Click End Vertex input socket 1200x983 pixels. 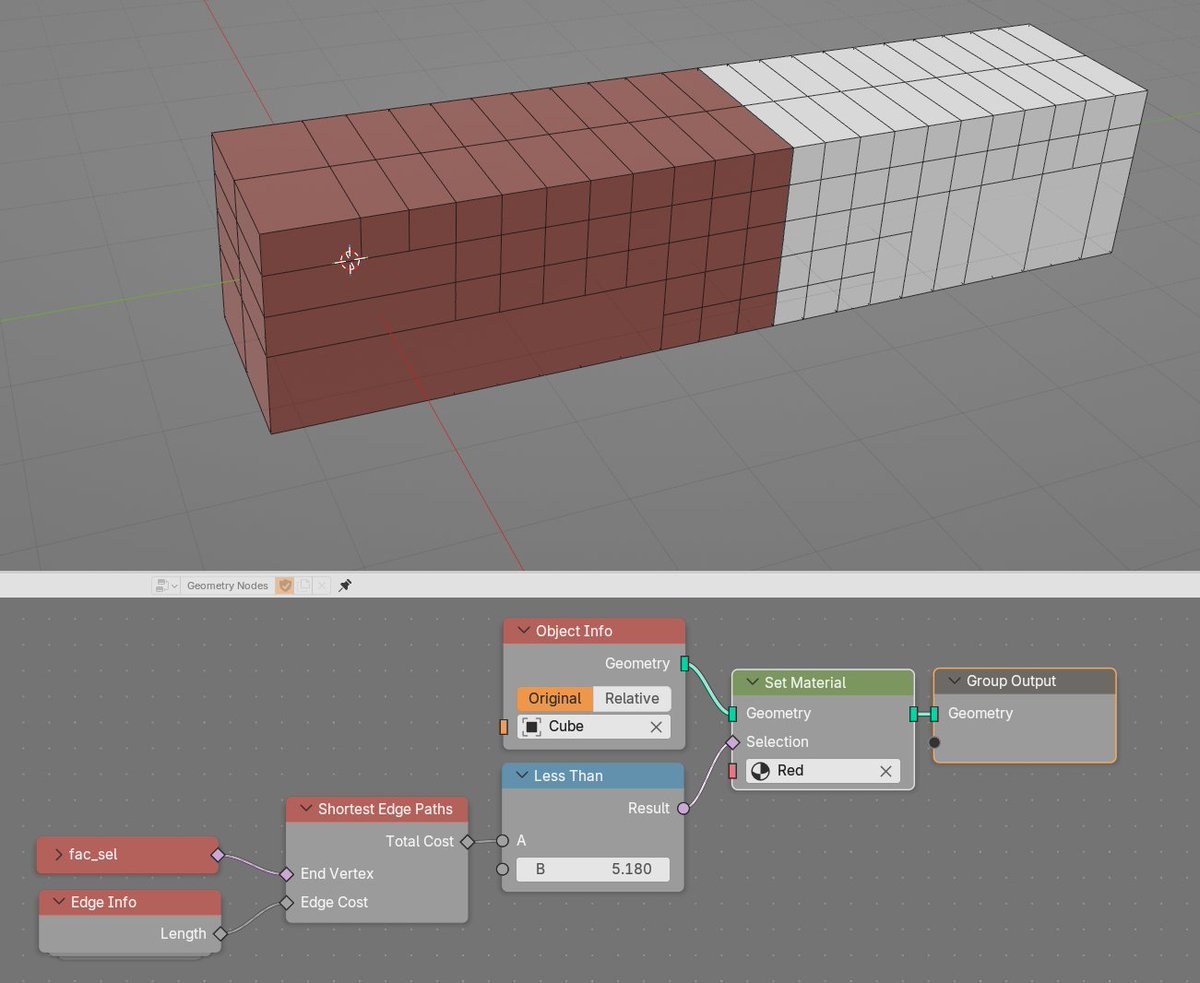coord(287,873)
